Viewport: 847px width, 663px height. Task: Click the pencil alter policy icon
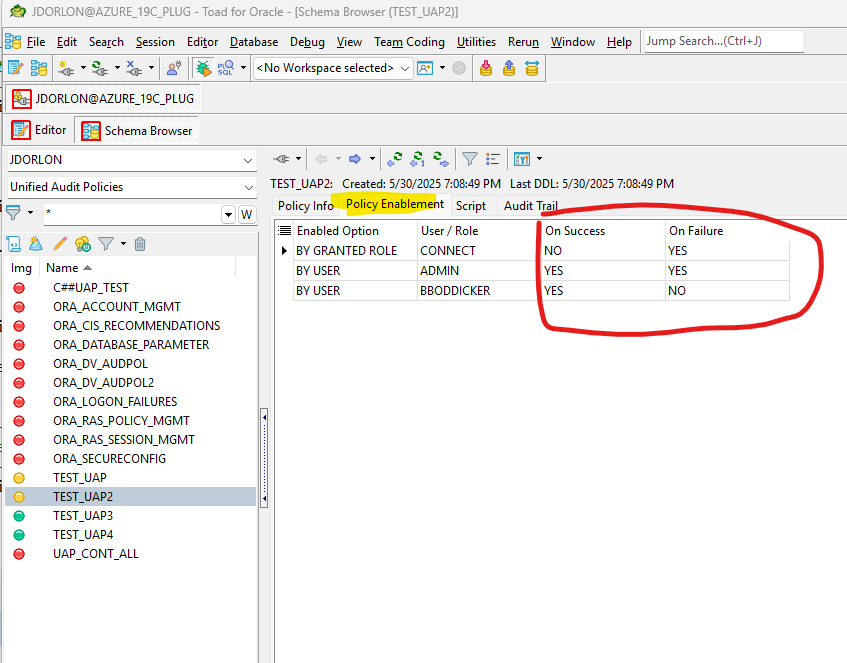point(59,244)
